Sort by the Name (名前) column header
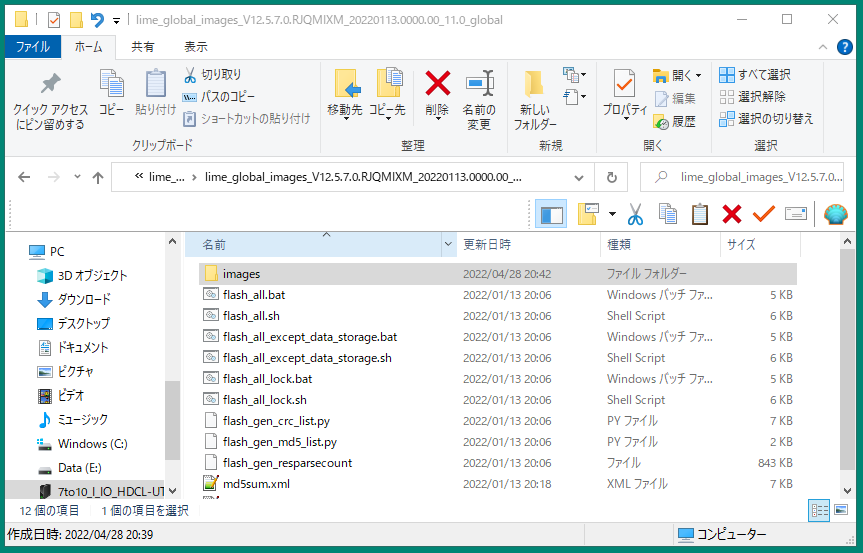 [314, 245]
